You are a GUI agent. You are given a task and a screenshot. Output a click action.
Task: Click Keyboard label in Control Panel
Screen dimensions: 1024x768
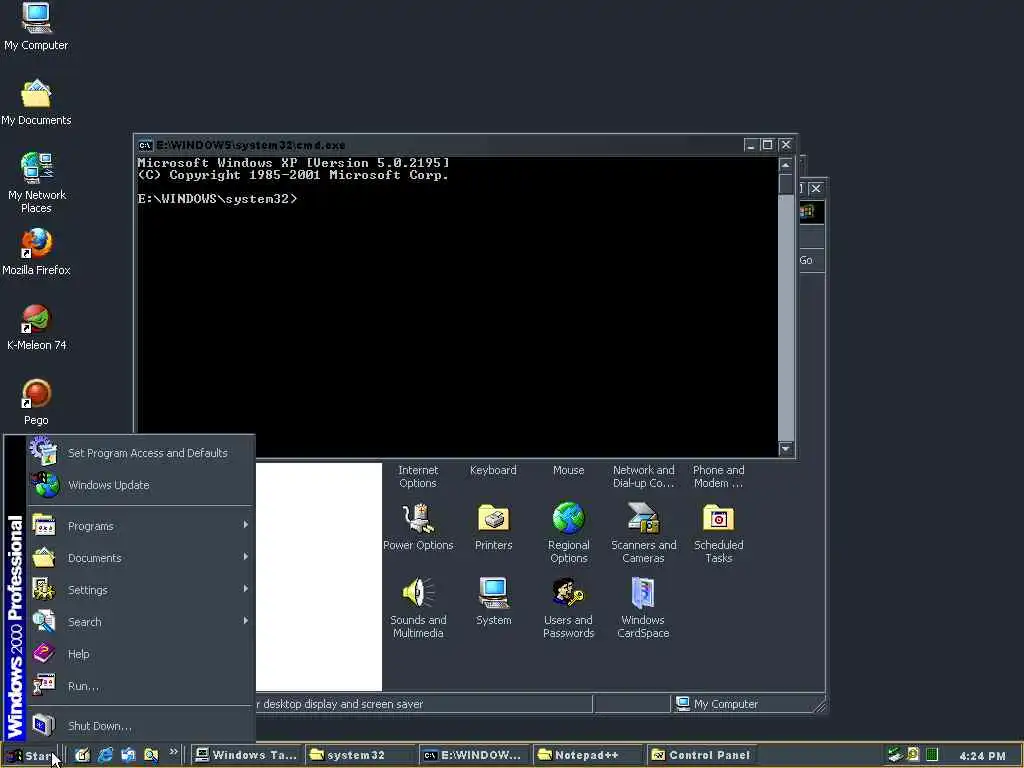coord(493,470)
